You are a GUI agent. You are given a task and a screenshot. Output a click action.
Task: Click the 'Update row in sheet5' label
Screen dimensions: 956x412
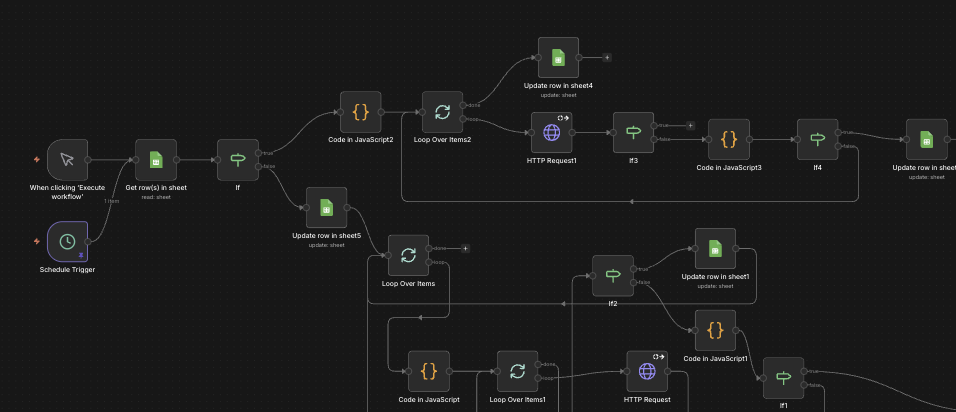pos(327,235)
